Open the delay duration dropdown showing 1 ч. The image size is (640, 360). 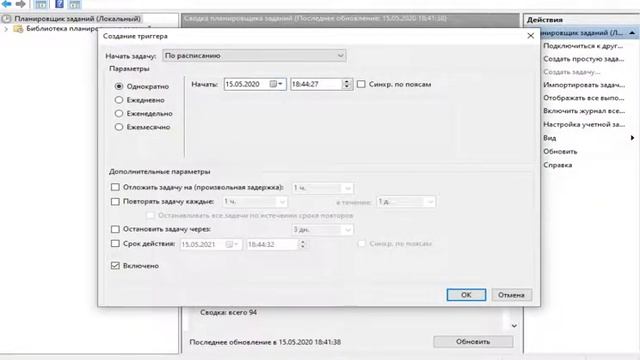tap(322, 188)
